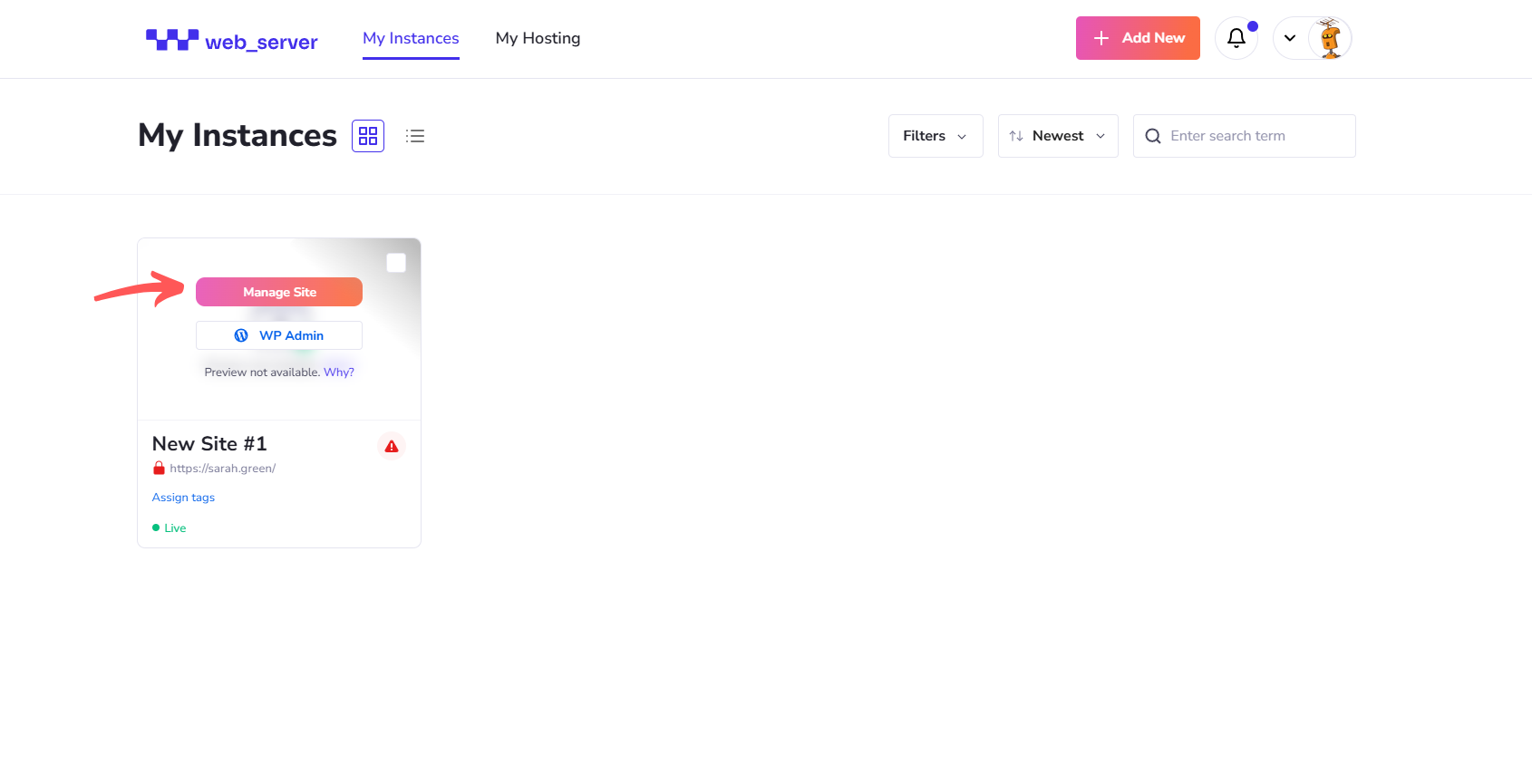
Task: Expand the Filters dropdown
Action: pos(935,136)
